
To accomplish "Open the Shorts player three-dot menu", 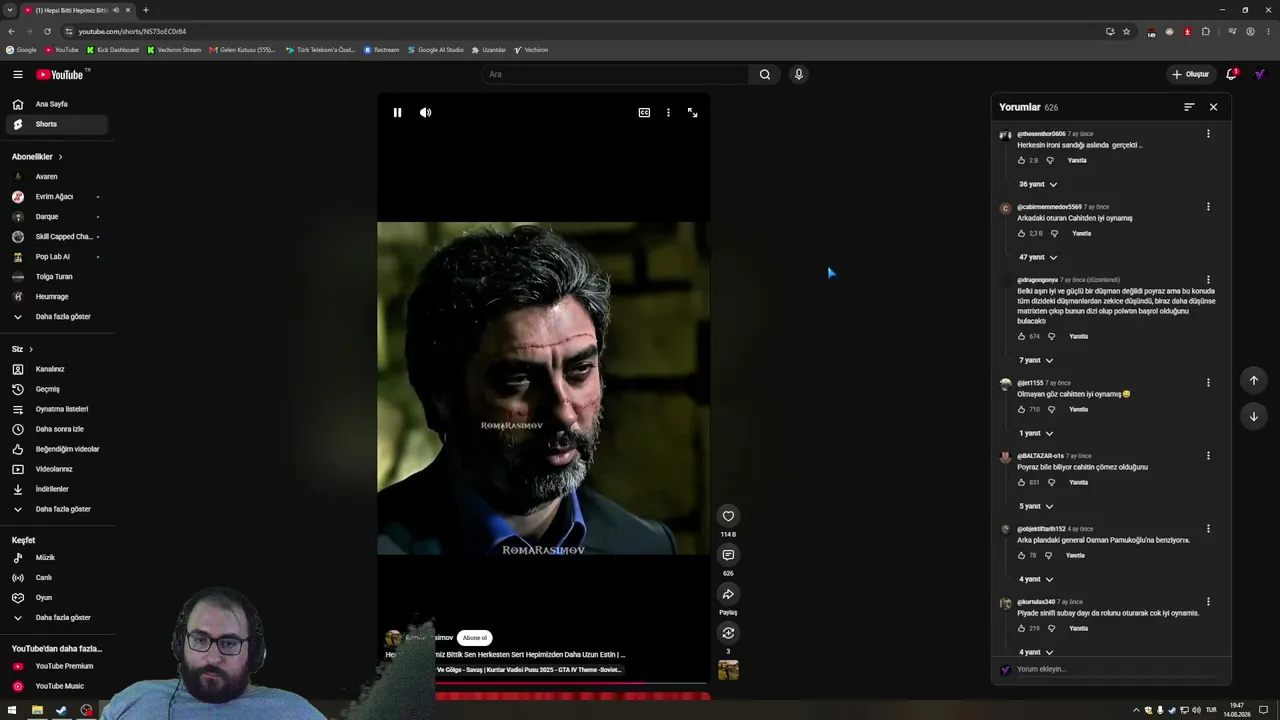I will (x=668, y=113).
